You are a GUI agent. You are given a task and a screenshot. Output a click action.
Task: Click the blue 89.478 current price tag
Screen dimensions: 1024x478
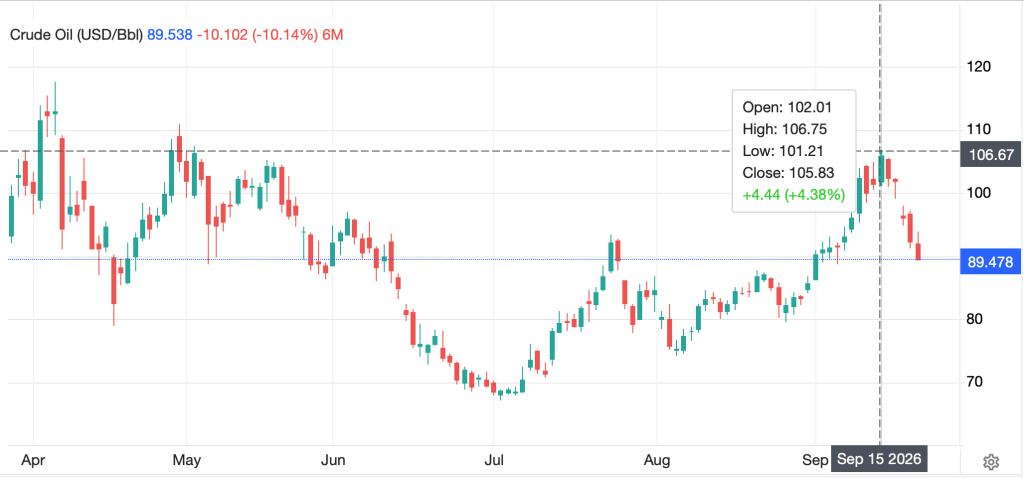pos(992,263)
